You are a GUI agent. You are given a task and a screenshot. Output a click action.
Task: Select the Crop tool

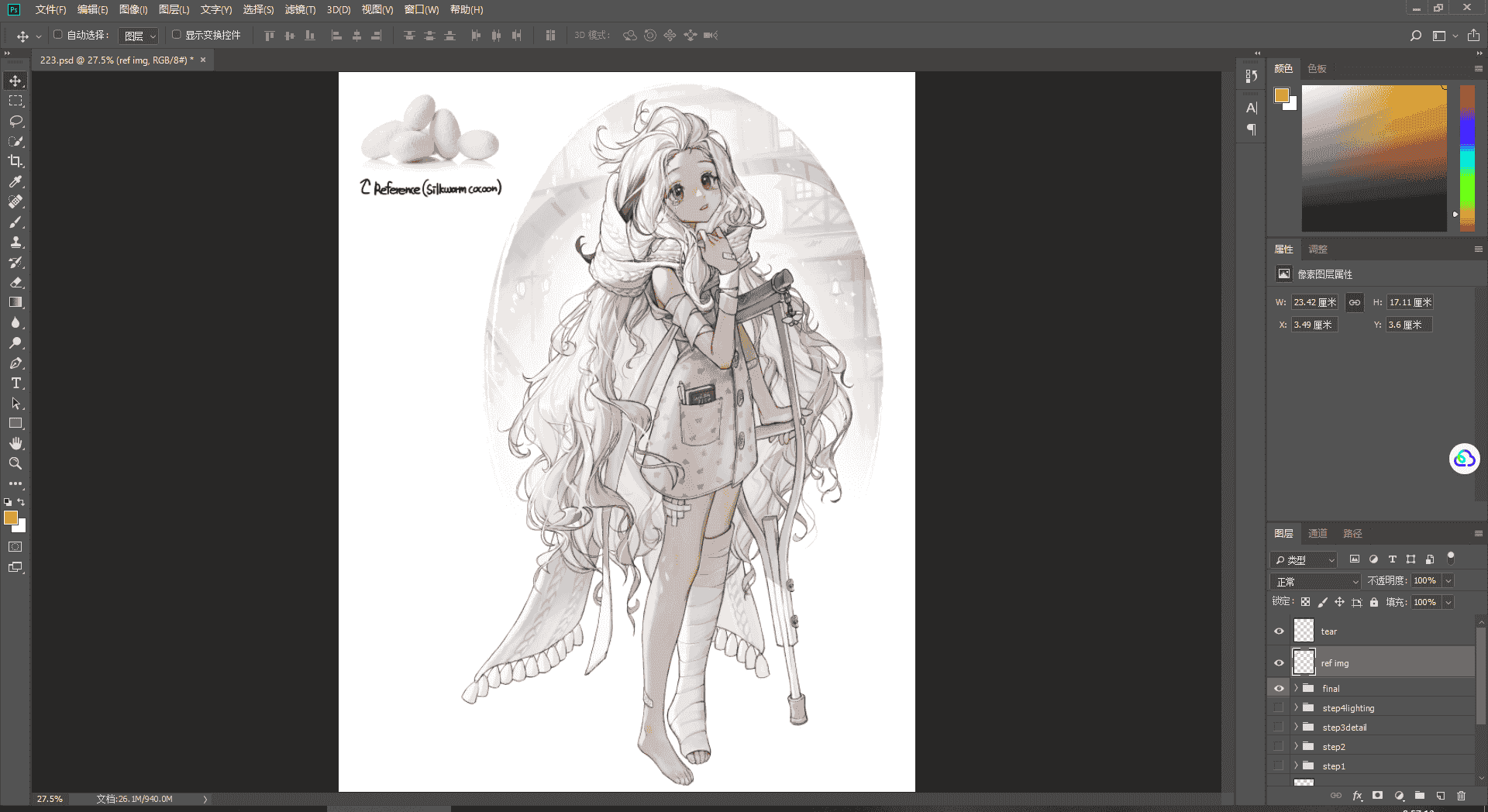[15, 161]
